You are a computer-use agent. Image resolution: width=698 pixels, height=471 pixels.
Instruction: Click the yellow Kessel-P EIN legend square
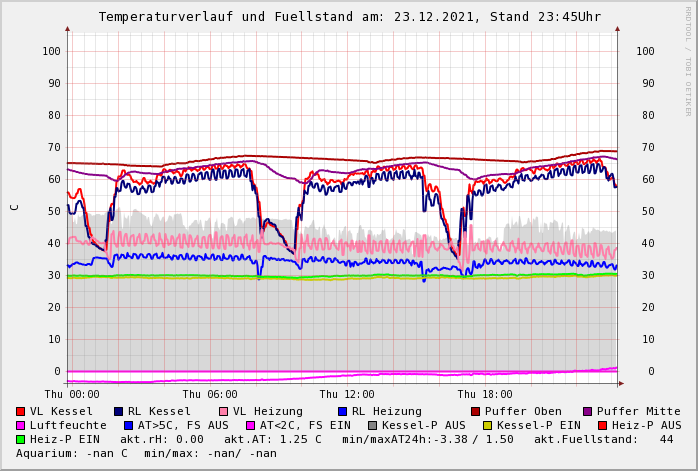487,425
